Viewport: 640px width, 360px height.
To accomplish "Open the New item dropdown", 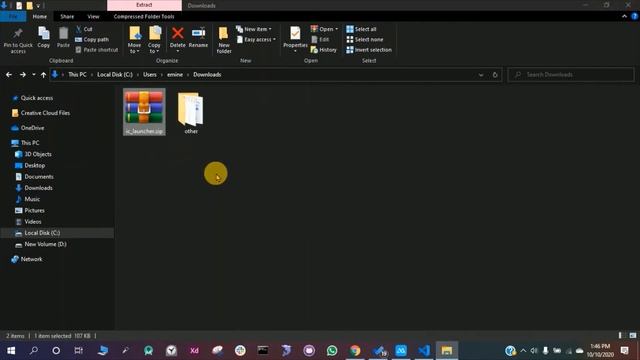I will click(253, 29).
